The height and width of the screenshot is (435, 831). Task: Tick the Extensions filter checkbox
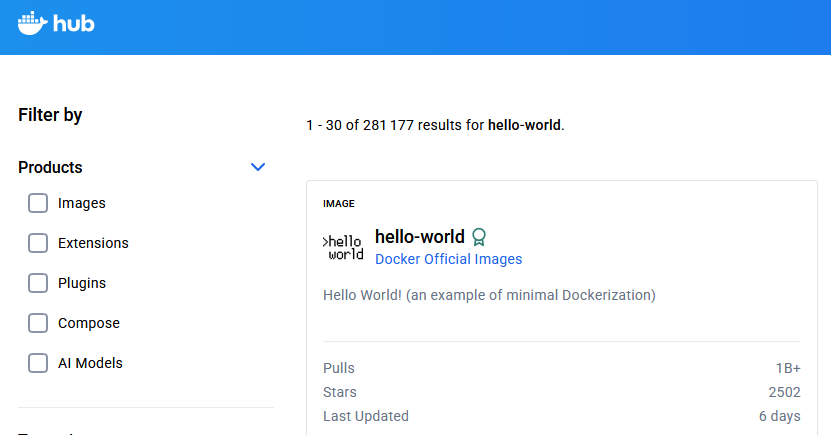[38, 243]
